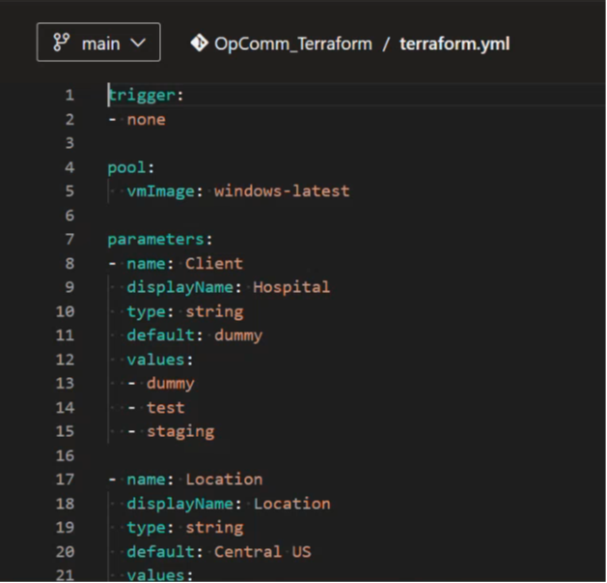
Task: Click the terraform.yml file name breadcrumb
Action: [455, 44]
